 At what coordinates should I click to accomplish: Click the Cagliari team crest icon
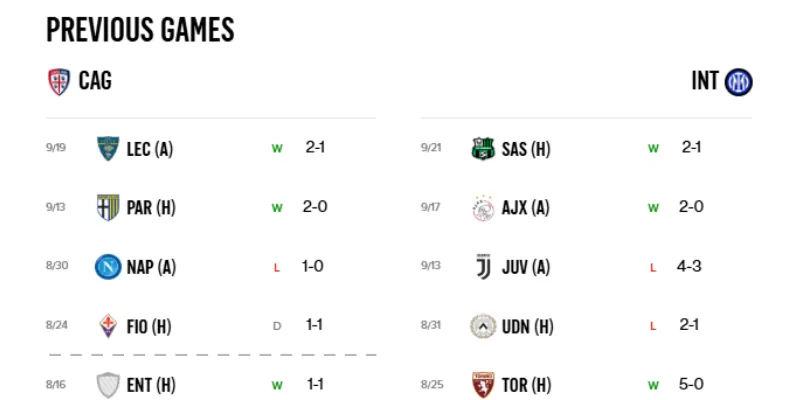point(59,82)
